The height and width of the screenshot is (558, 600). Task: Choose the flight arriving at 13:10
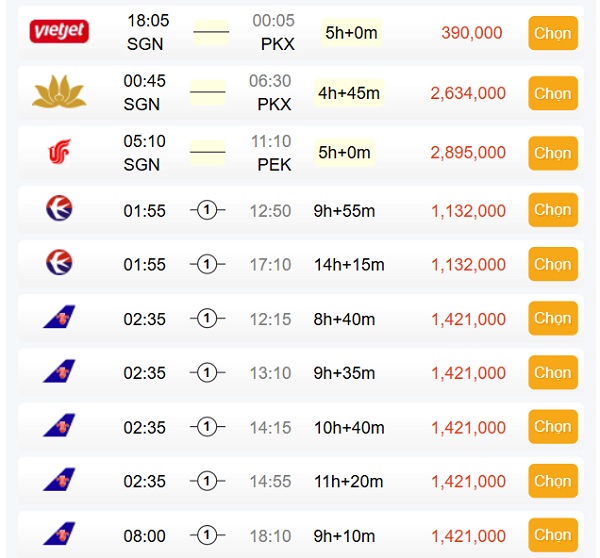[x=553, y=372]
